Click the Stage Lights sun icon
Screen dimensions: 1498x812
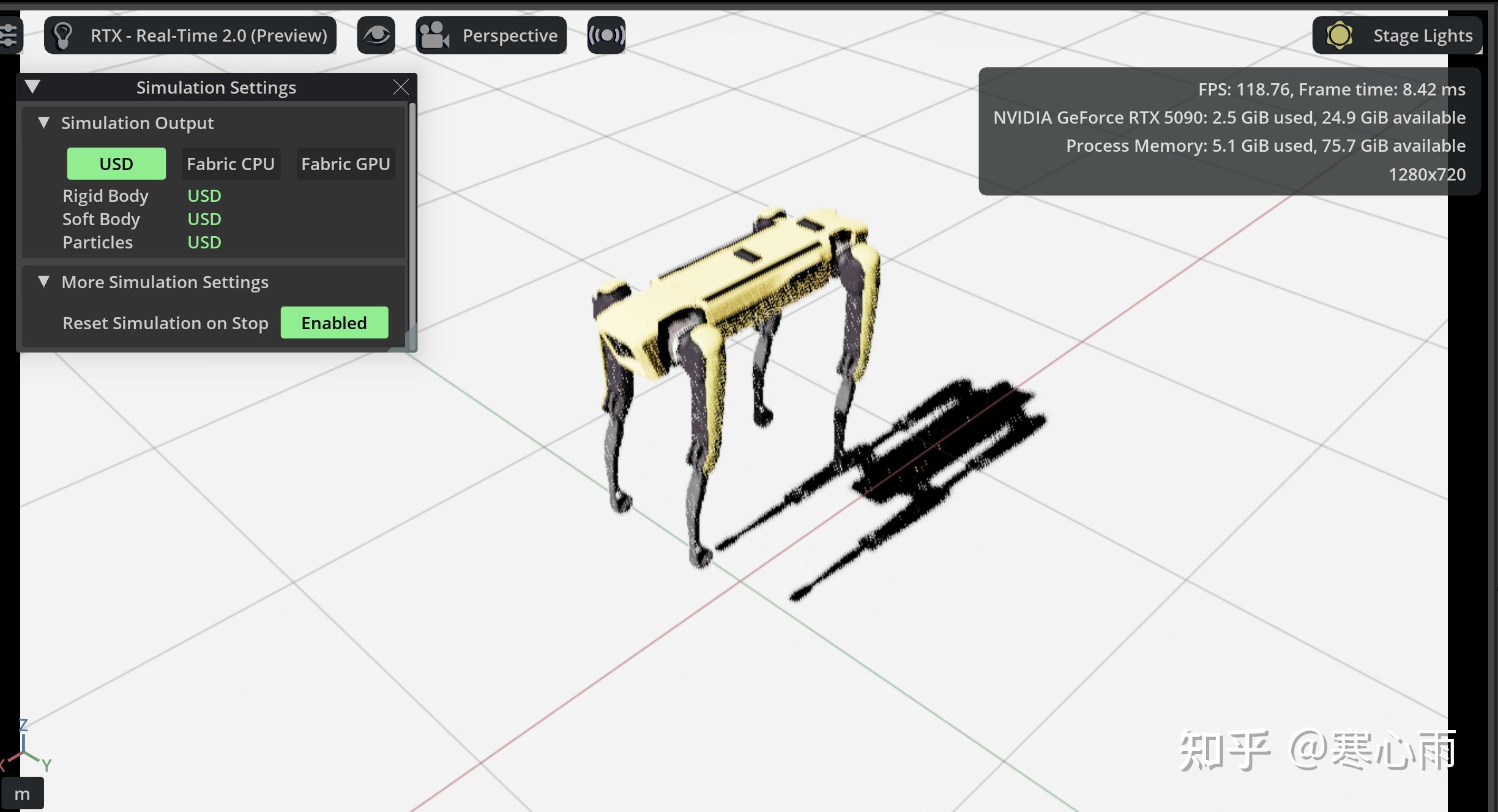1339,35
